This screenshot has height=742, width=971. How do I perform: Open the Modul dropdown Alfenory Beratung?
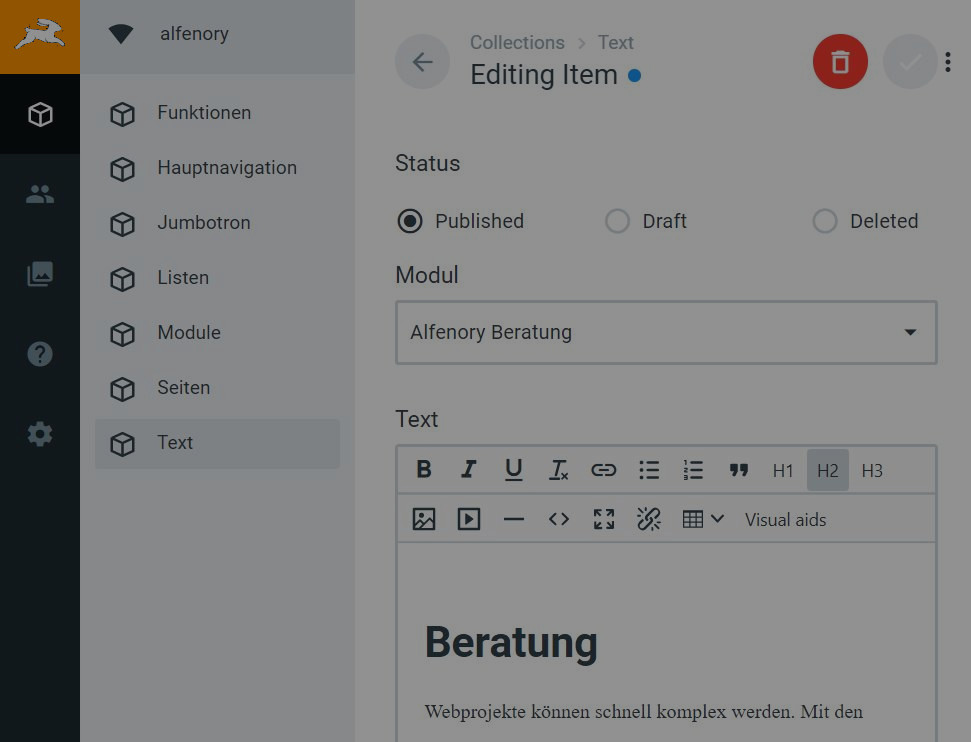666,332
